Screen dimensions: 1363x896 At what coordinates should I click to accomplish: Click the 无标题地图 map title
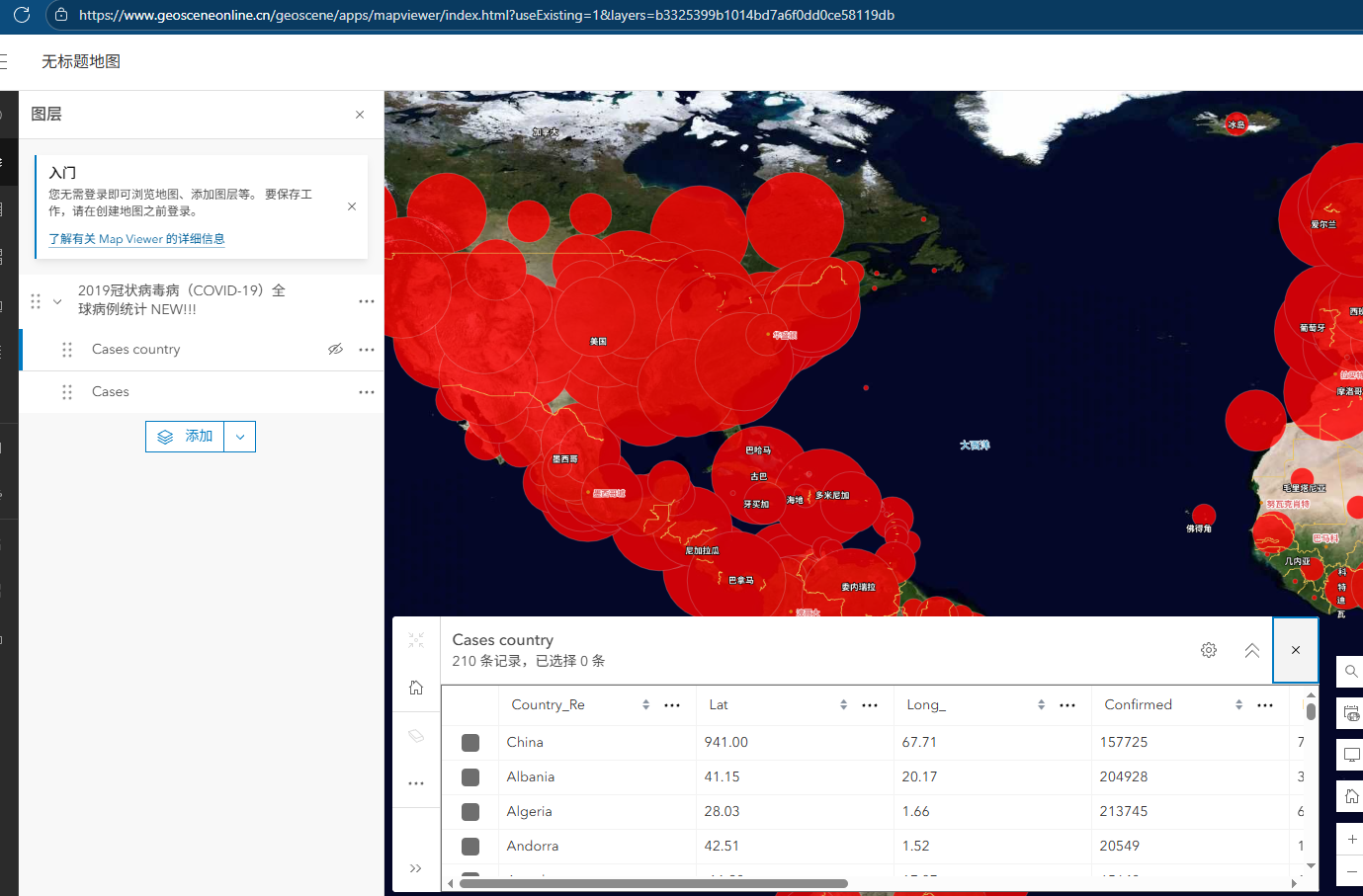(81, 61)
